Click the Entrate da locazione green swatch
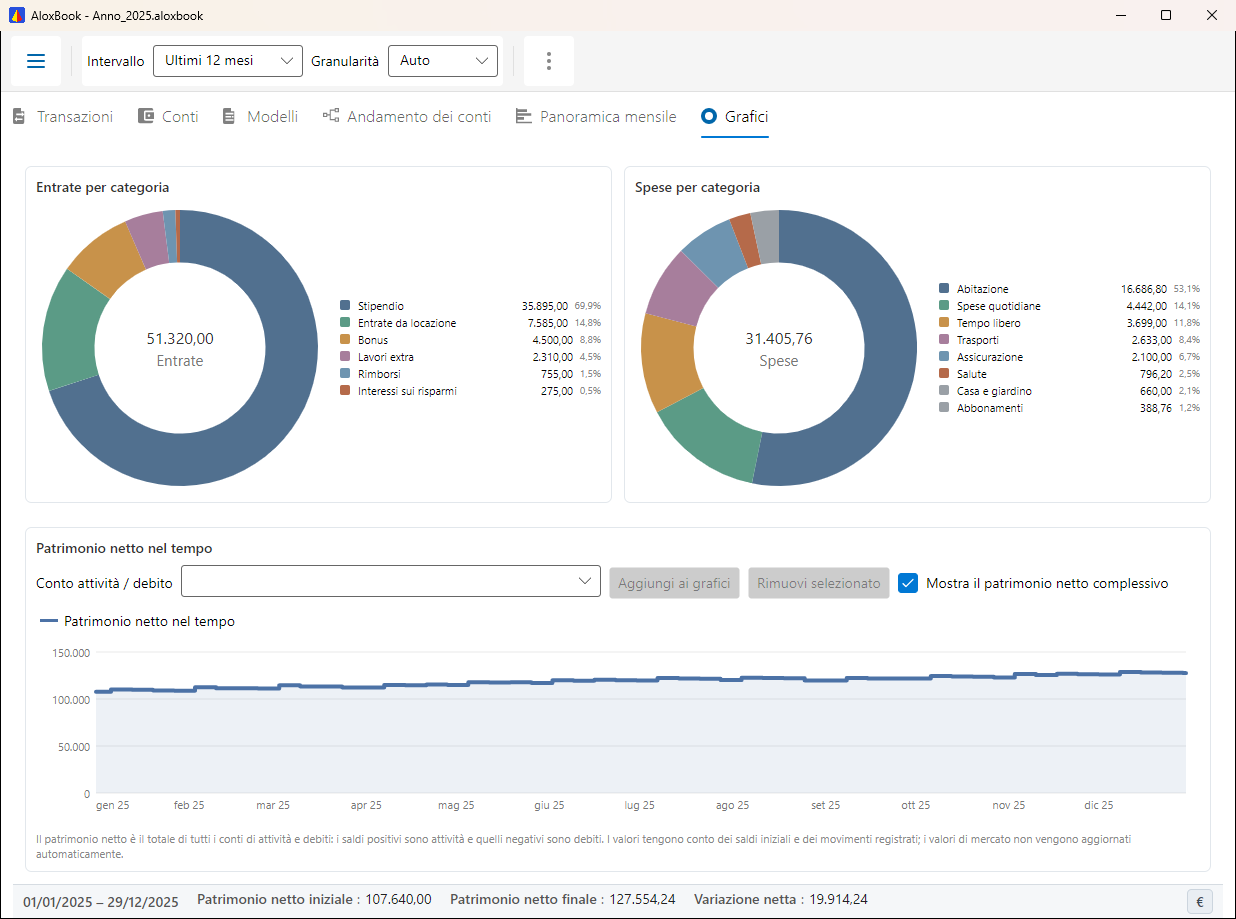Screen dimensions: 1236x919 click(345, 323)
